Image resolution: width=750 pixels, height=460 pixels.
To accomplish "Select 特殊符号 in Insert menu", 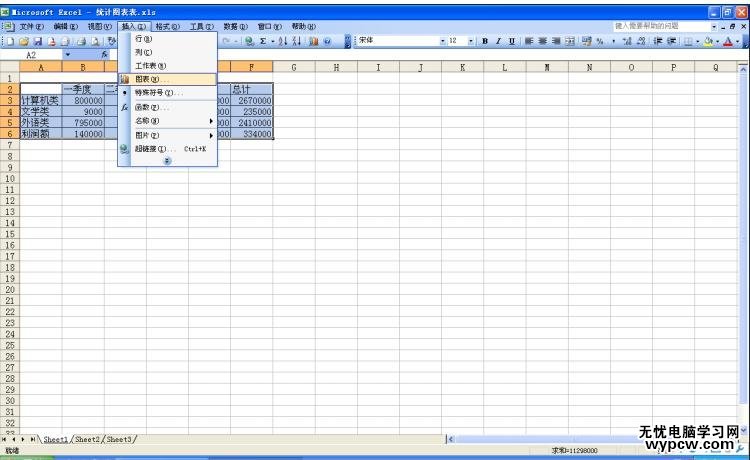I will point(167,92).
